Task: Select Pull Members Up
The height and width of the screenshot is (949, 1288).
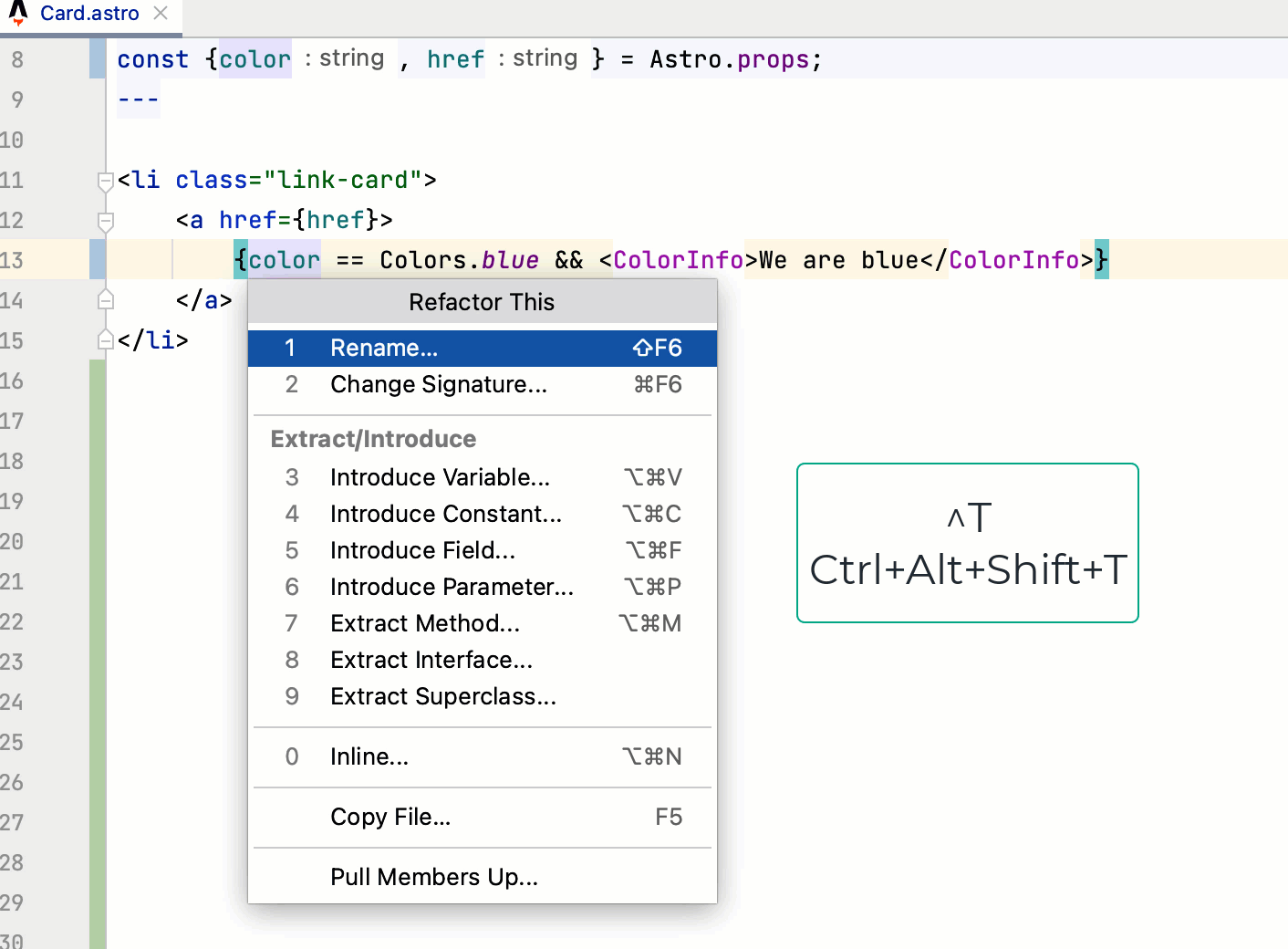Action: pos(434,877)
